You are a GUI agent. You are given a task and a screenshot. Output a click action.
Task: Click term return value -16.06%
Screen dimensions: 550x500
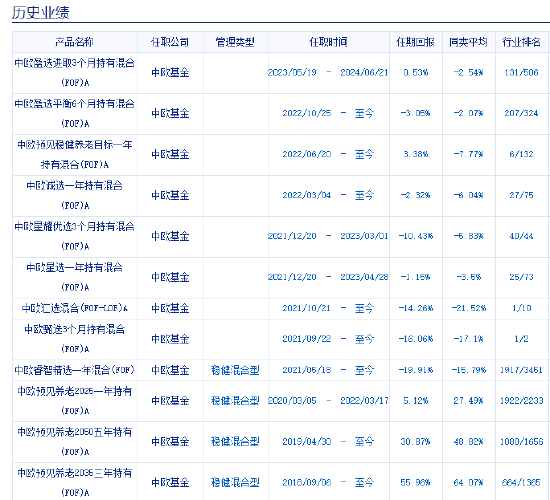(416, 339)
